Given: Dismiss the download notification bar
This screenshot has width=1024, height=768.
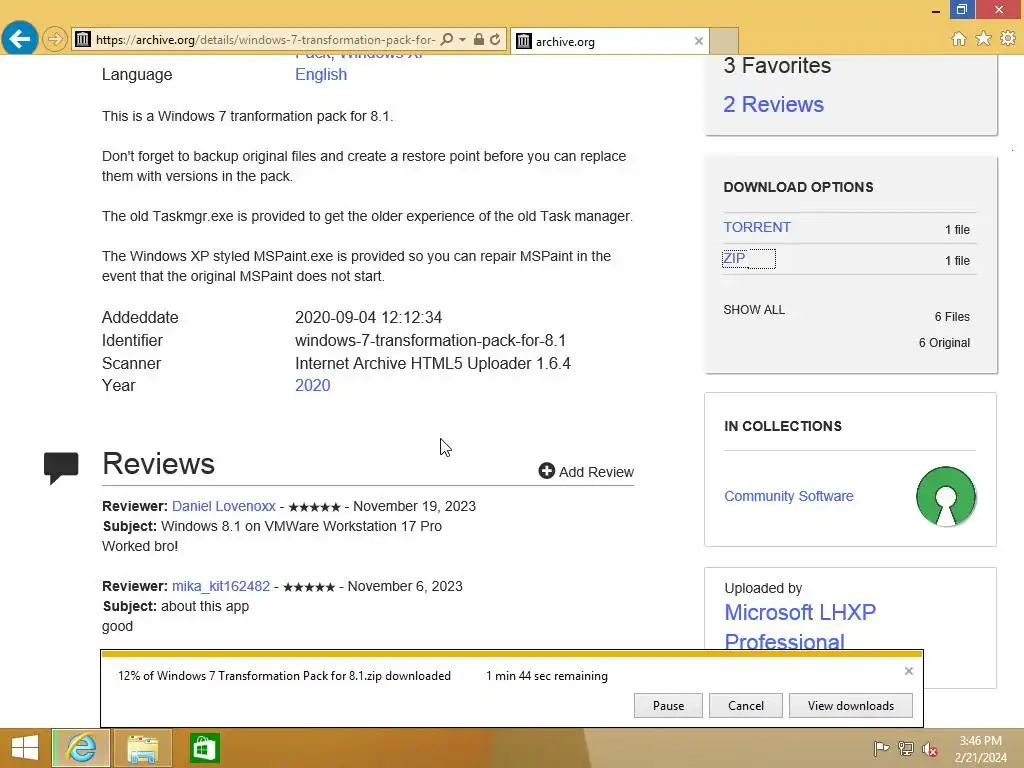Looking at the screenshot, I should [908, 671].
